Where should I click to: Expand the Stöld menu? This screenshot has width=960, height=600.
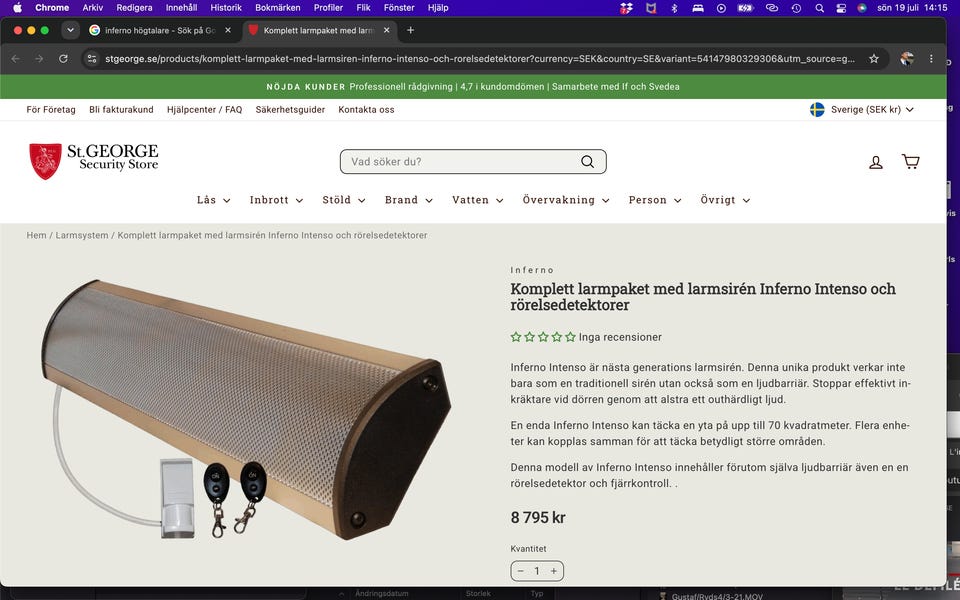tap(343, 200)
